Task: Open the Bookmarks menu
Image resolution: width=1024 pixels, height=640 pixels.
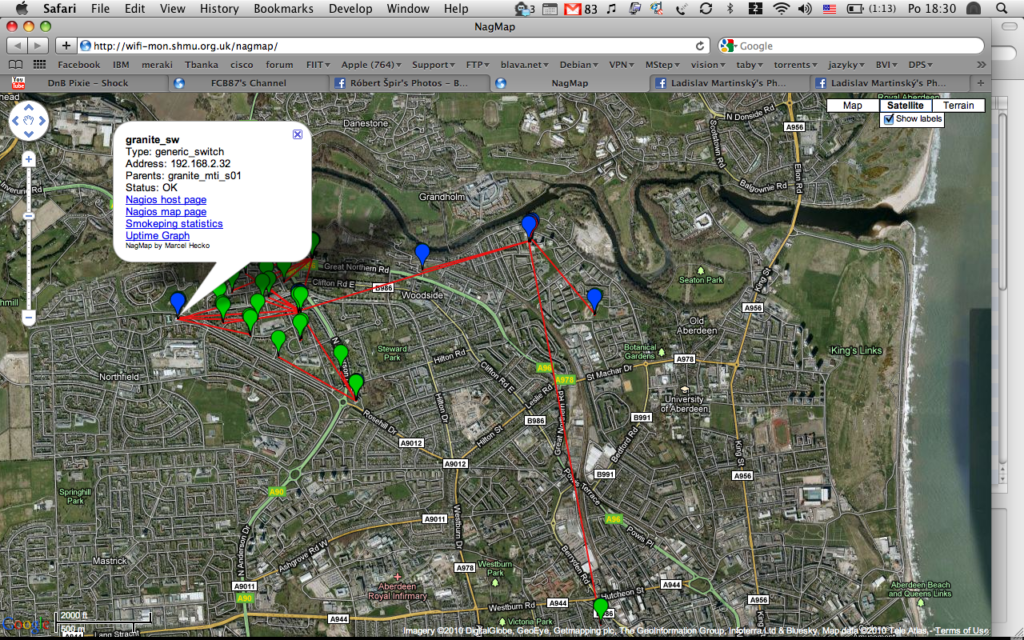Action: point(283,8)
